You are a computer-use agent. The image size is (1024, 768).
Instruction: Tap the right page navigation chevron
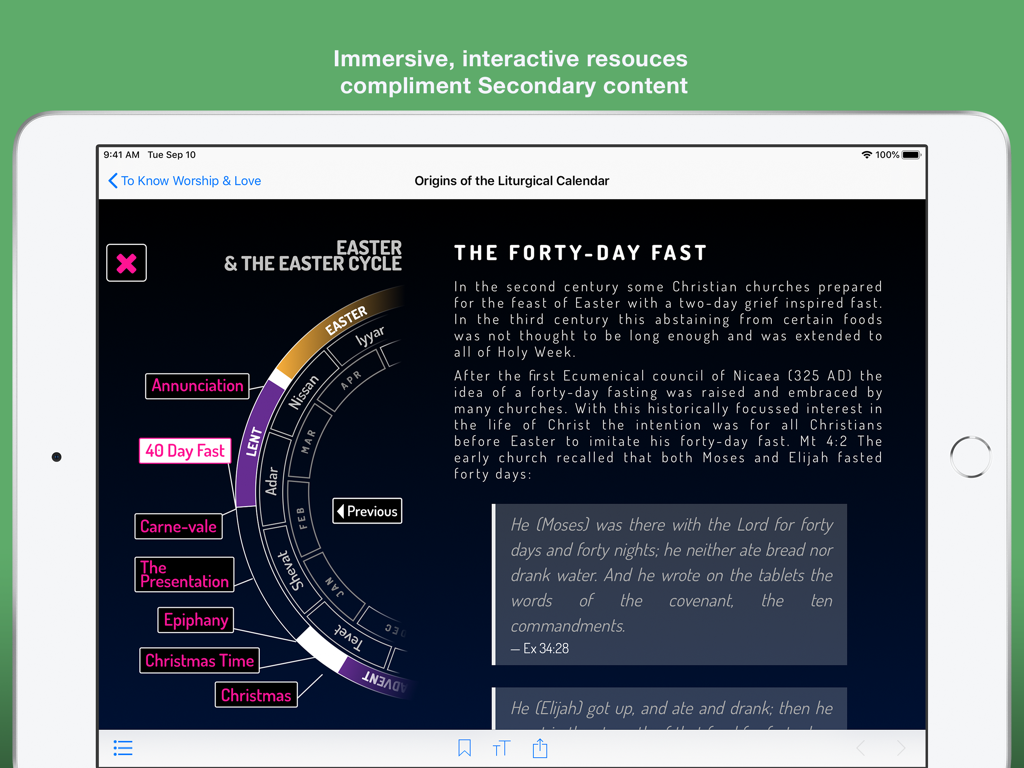coord(898,747)
